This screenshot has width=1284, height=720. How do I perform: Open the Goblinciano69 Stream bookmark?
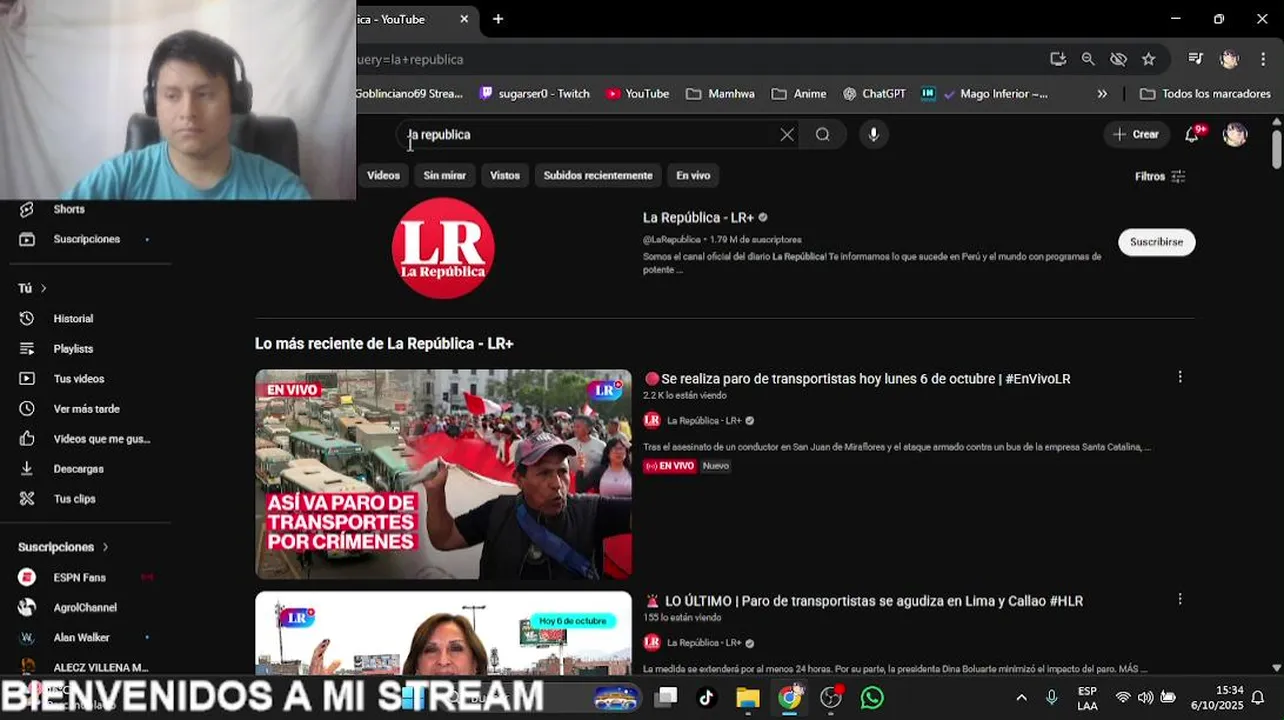point(410,94)
